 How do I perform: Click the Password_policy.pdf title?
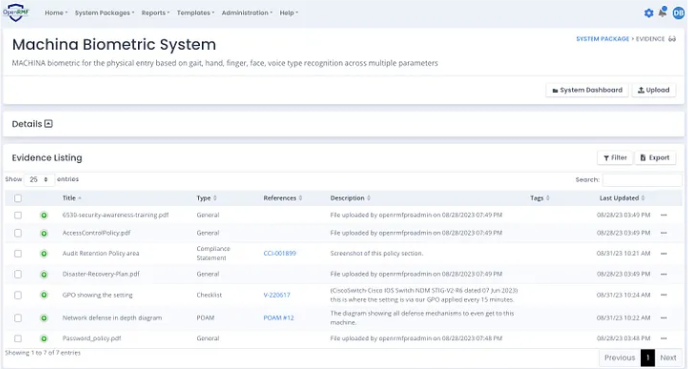[x=91, y=338]
